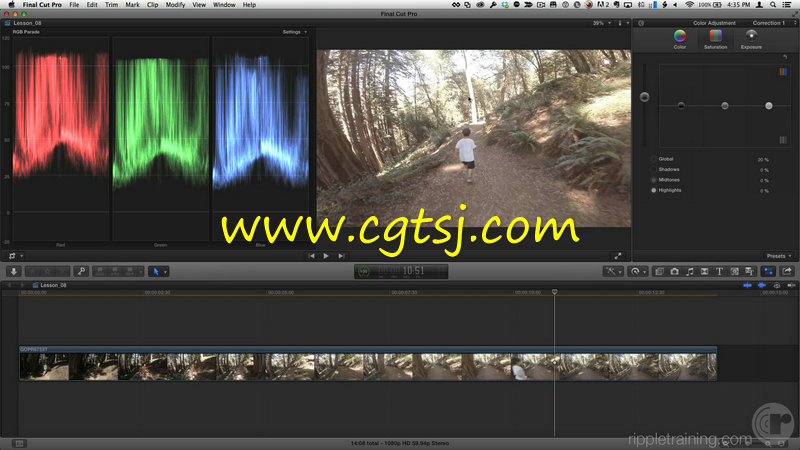Open the Correction 1 popup menu
800x450 pixels.
[x=773, y=23]
